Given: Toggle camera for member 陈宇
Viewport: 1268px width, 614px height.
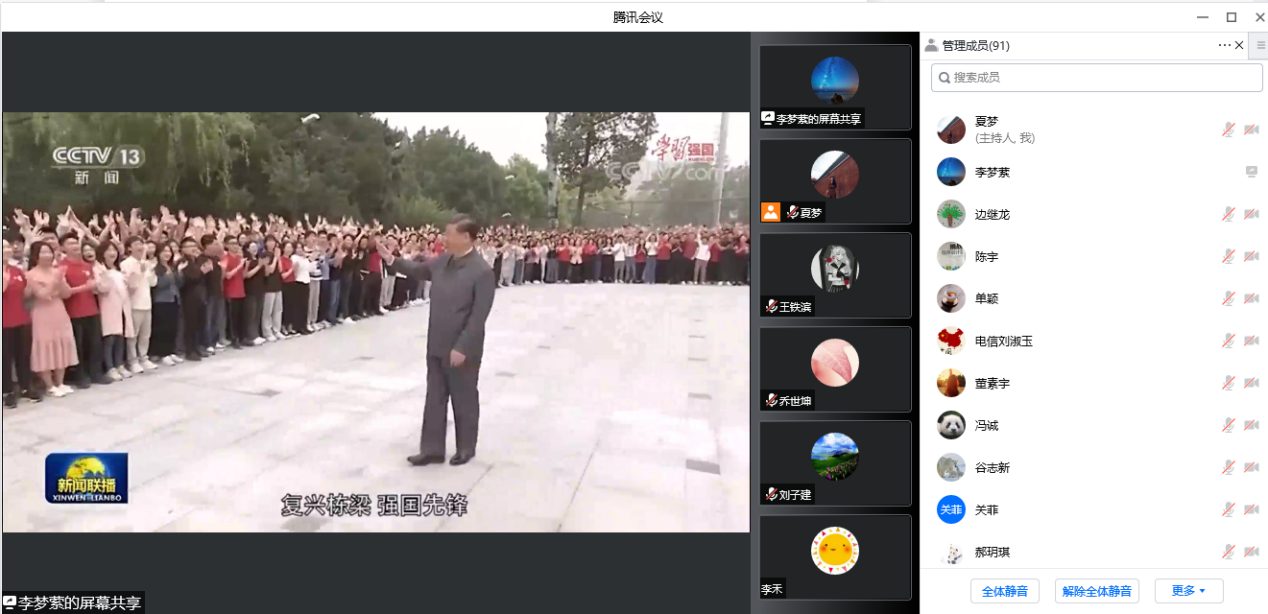Looking at the screenshot, I should tap(1251, 256).
